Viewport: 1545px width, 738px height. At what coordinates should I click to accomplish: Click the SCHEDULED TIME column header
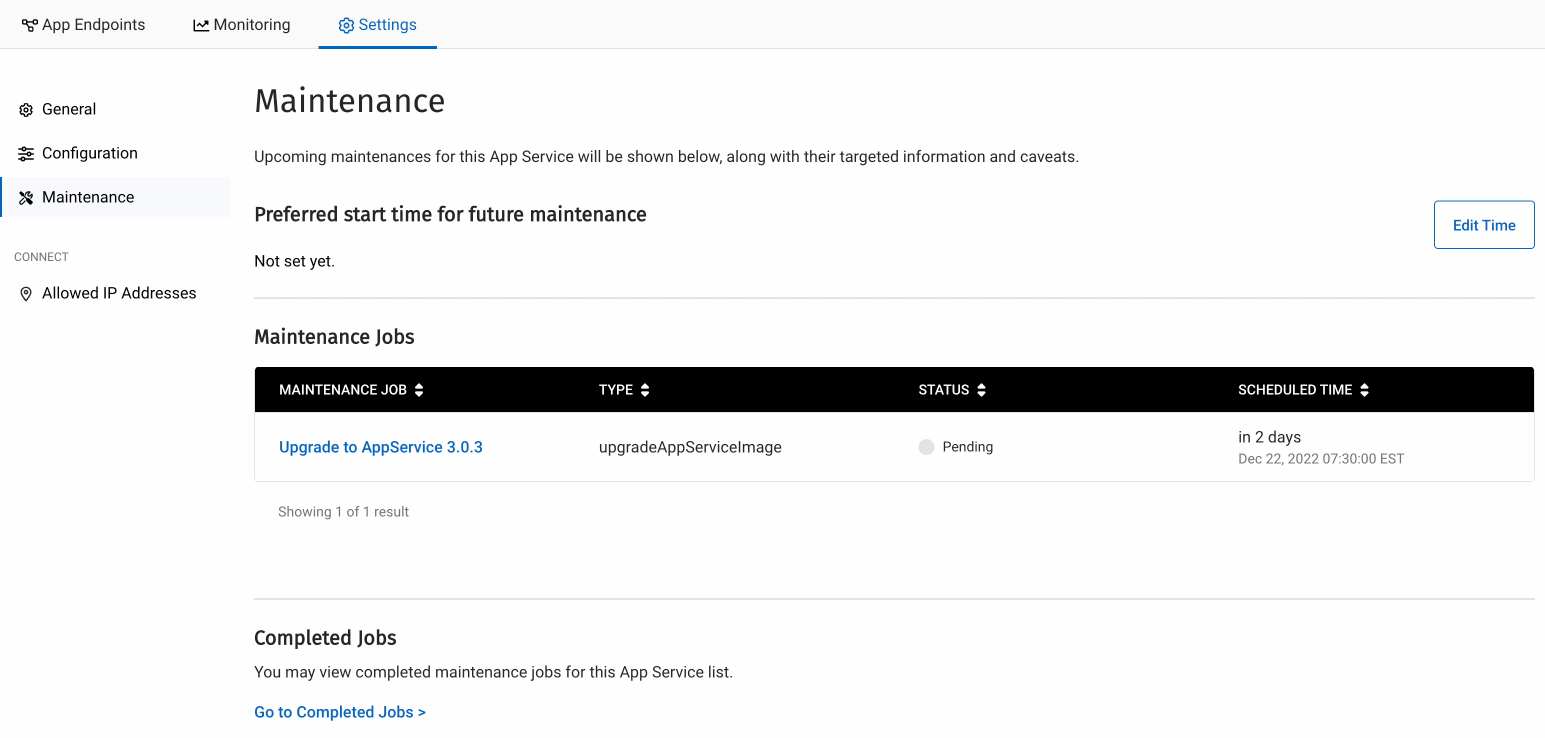pos(1295,390)
